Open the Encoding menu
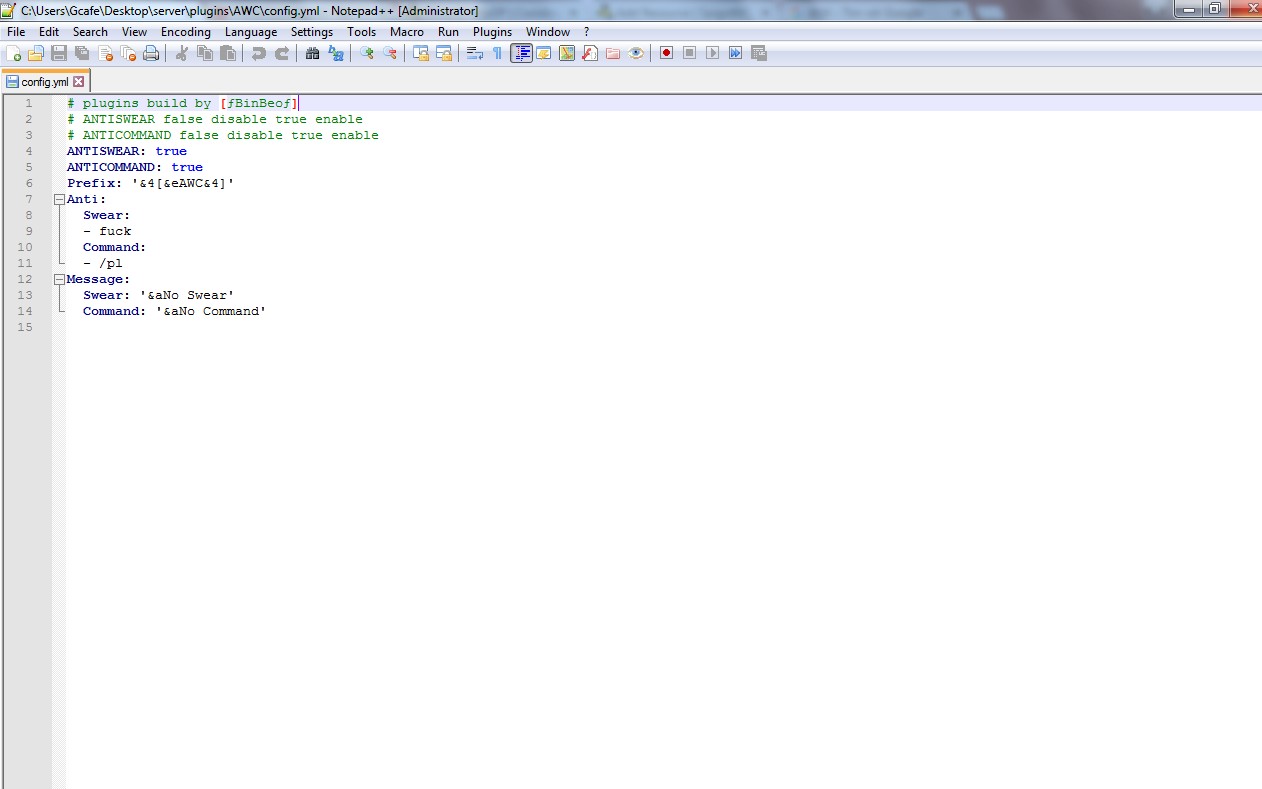The height and width of the screenshot is (789, 1262). tap(186, 32)
